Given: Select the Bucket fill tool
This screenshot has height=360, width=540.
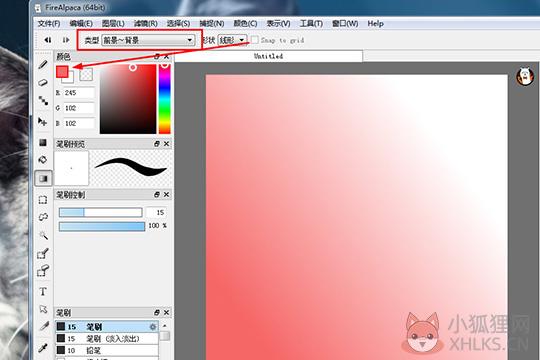Looking at the screenshot, I should tap(43, 160).
